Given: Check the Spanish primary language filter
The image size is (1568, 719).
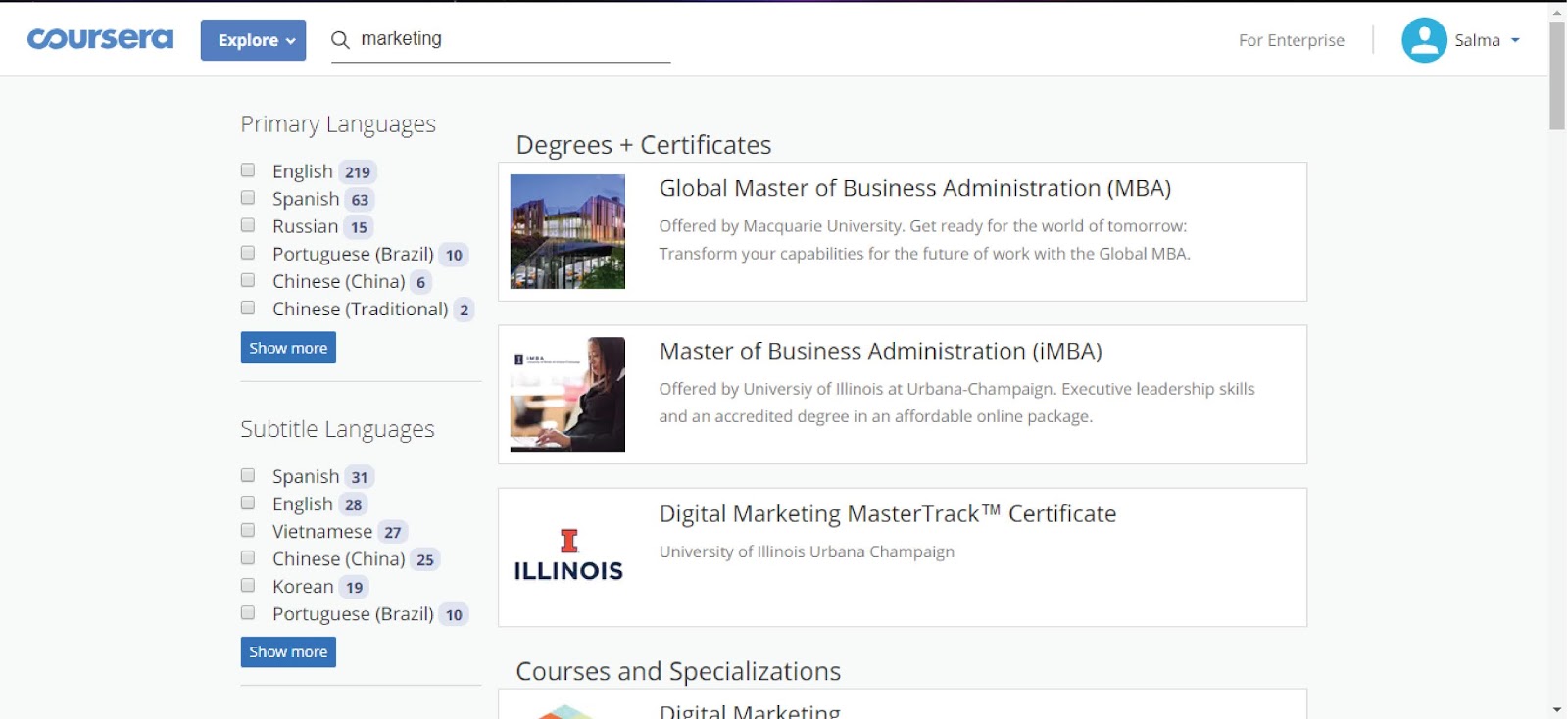Looking at the screenshot, I should 248,198.
